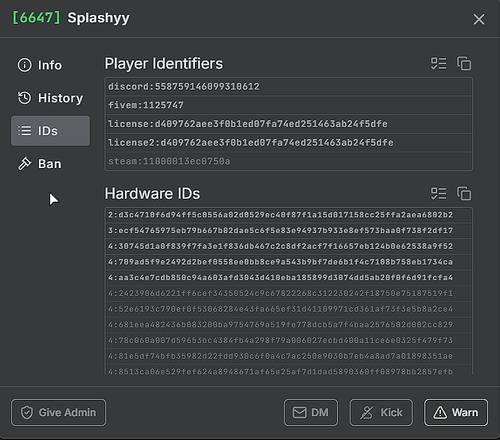Select the discord identifier row
Screen dimensions: 500x440
289,87
